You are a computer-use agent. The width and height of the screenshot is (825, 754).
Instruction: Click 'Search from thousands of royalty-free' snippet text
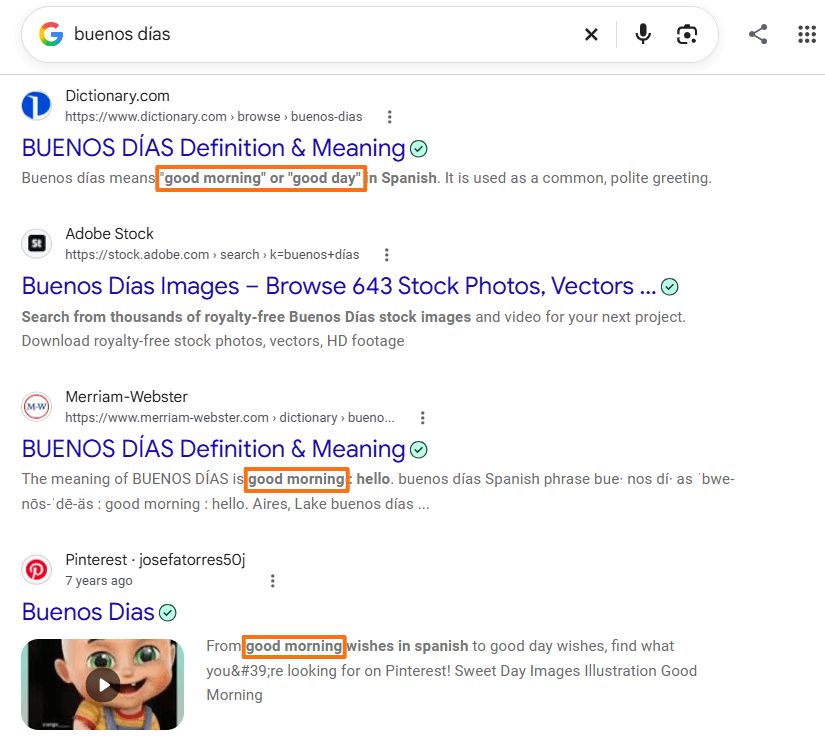153,317
